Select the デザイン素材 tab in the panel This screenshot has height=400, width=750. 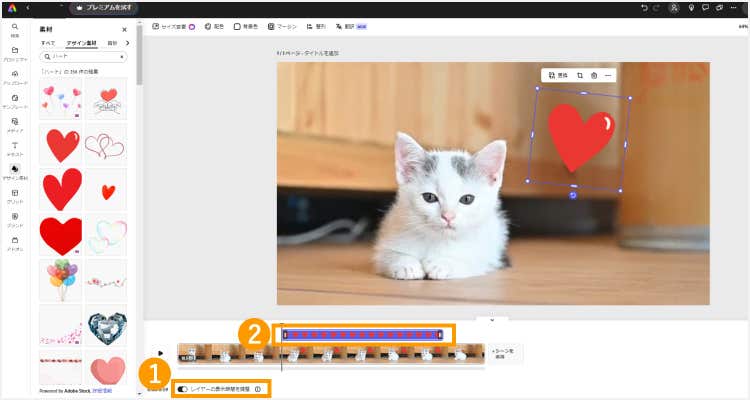tap(82, 43)
